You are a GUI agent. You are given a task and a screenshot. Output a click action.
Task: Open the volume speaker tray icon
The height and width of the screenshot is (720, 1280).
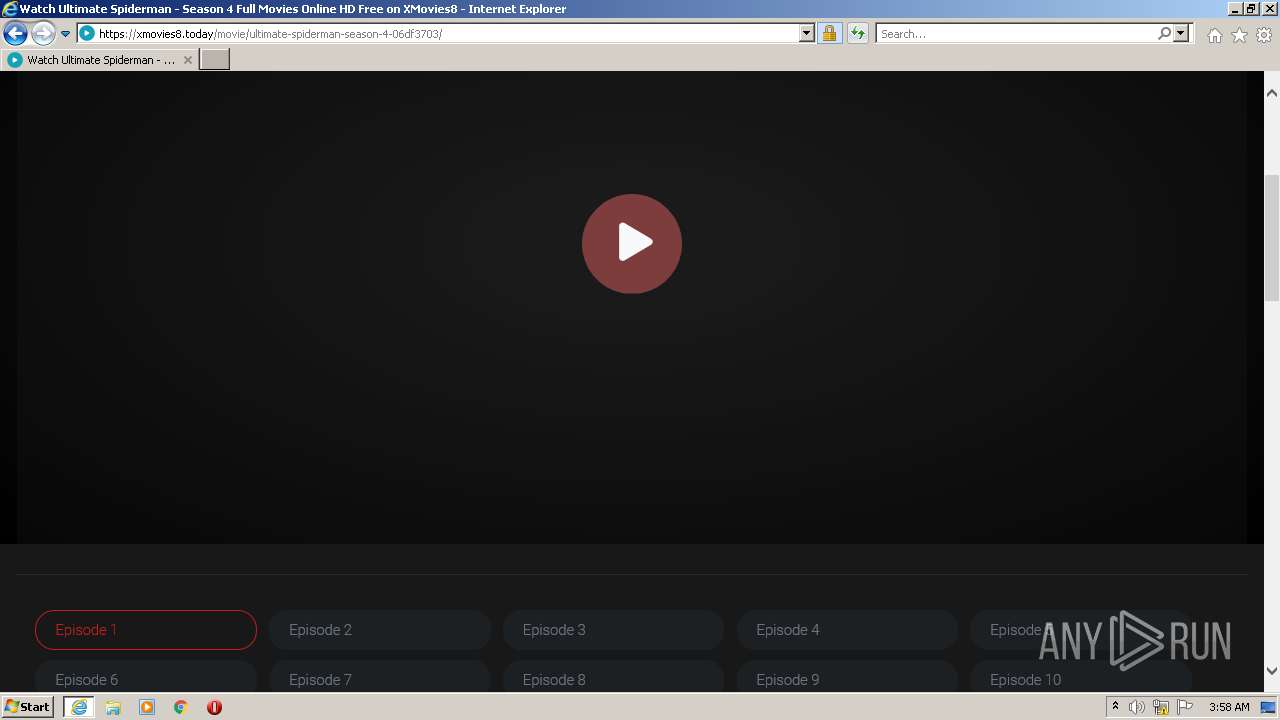tap(1137, 707)
